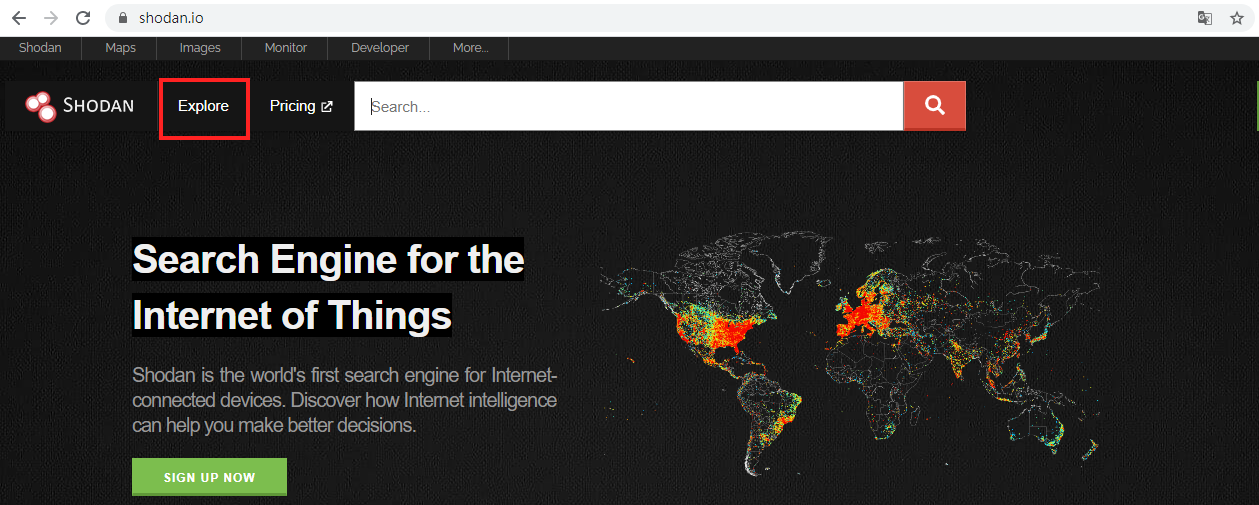The image size is (1259, 505).
Task: Bookmark the page with the star icon
Action: click(1237, 18)
